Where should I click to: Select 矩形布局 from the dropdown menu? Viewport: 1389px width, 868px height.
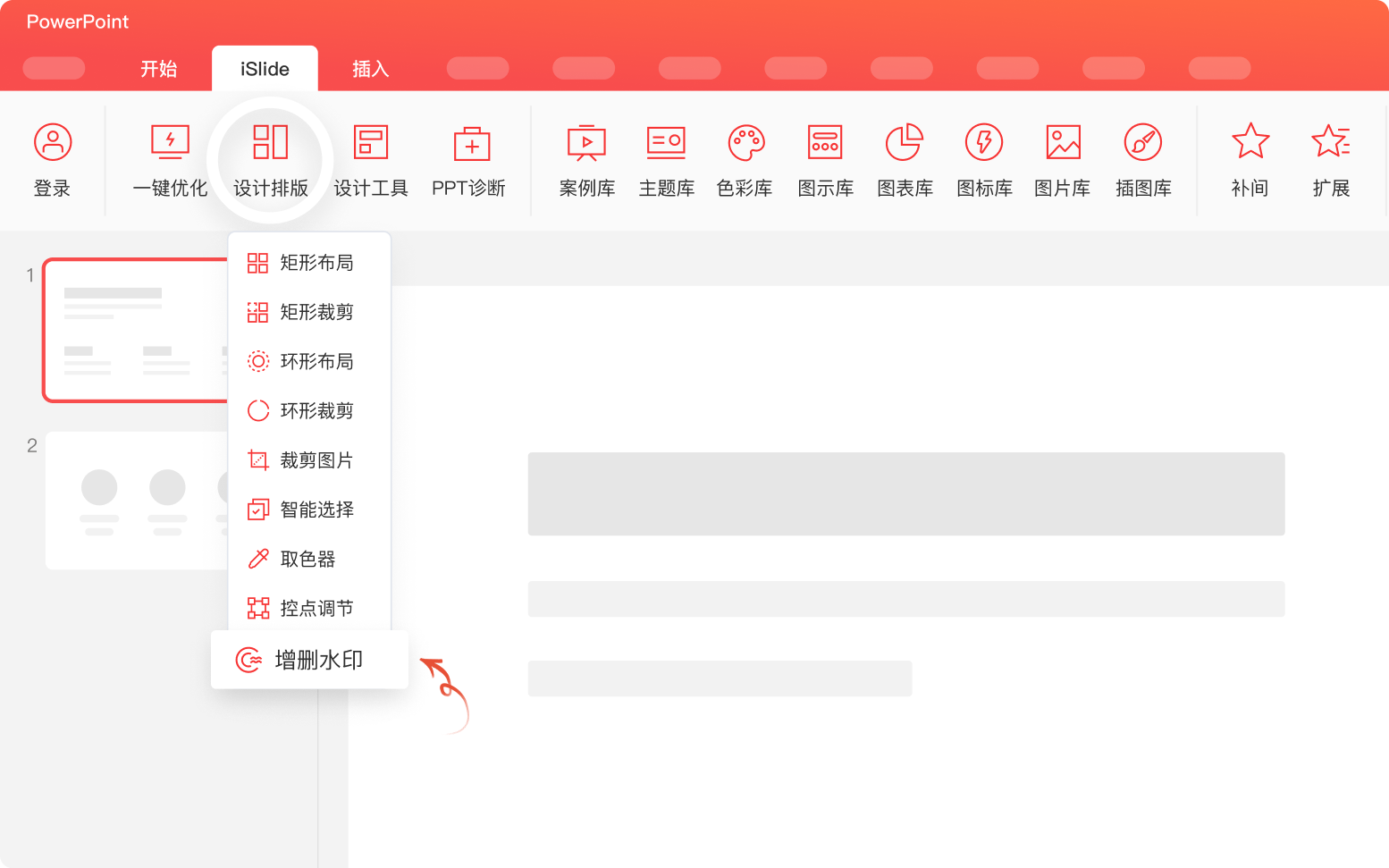point(309,262)
